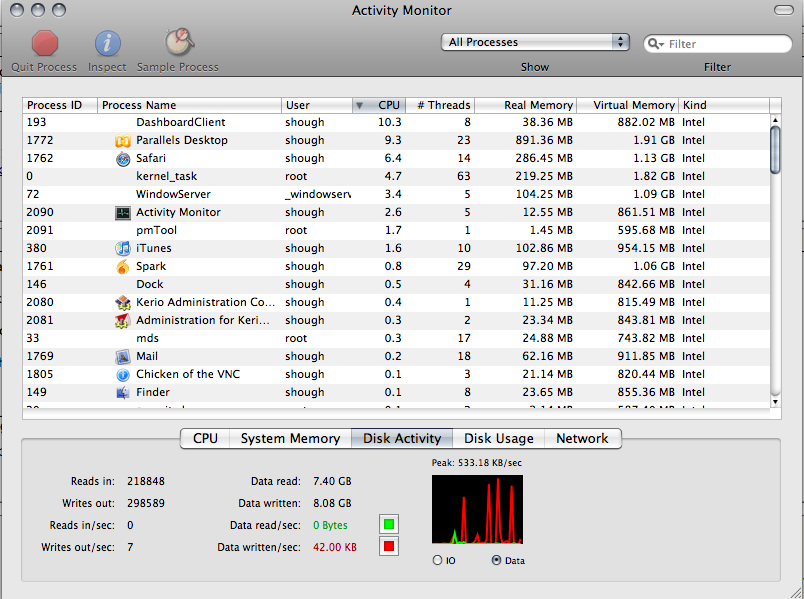
Task: Switch to the System Memory tab
Action: click(290, 438)
